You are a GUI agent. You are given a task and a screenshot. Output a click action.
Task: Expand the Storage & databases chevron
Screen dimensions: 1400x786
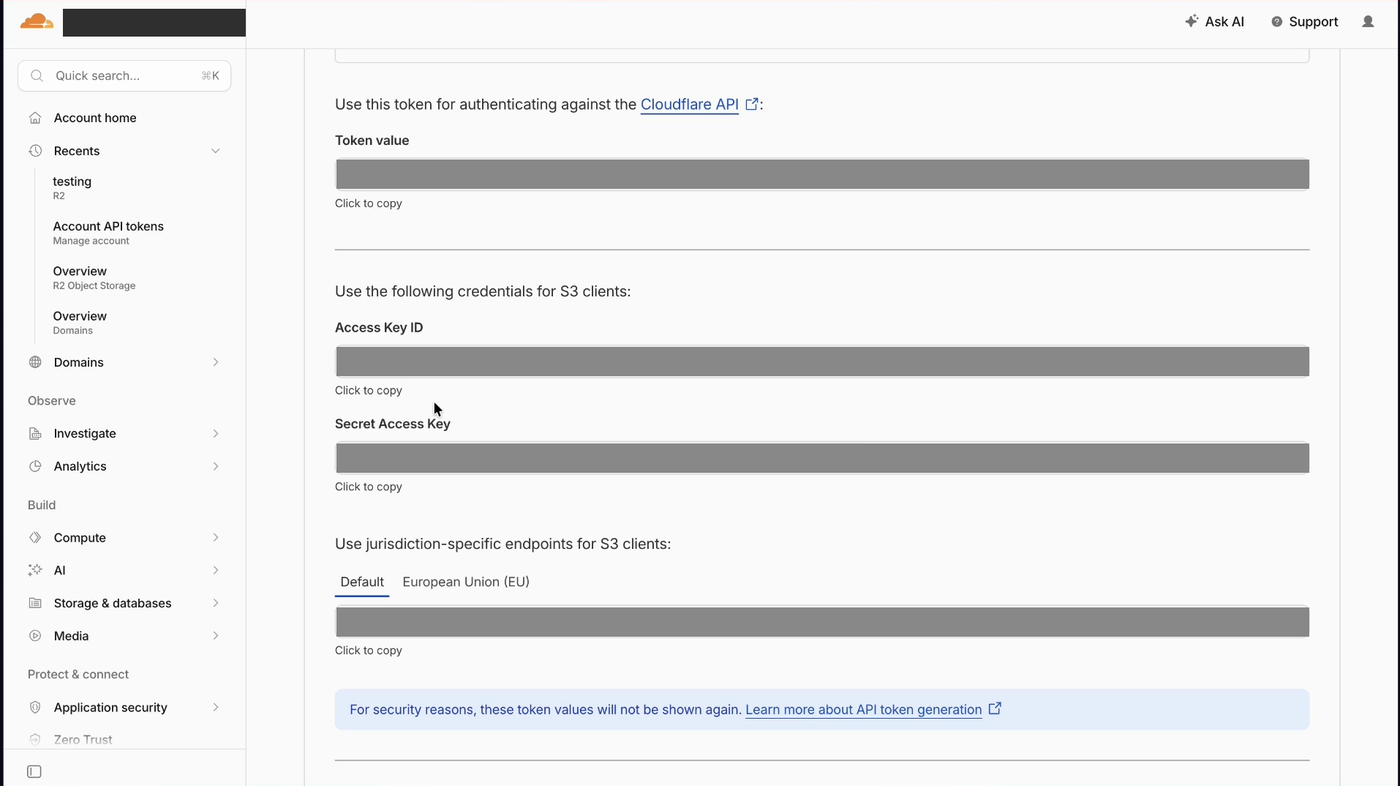click(x=215, y=603)
